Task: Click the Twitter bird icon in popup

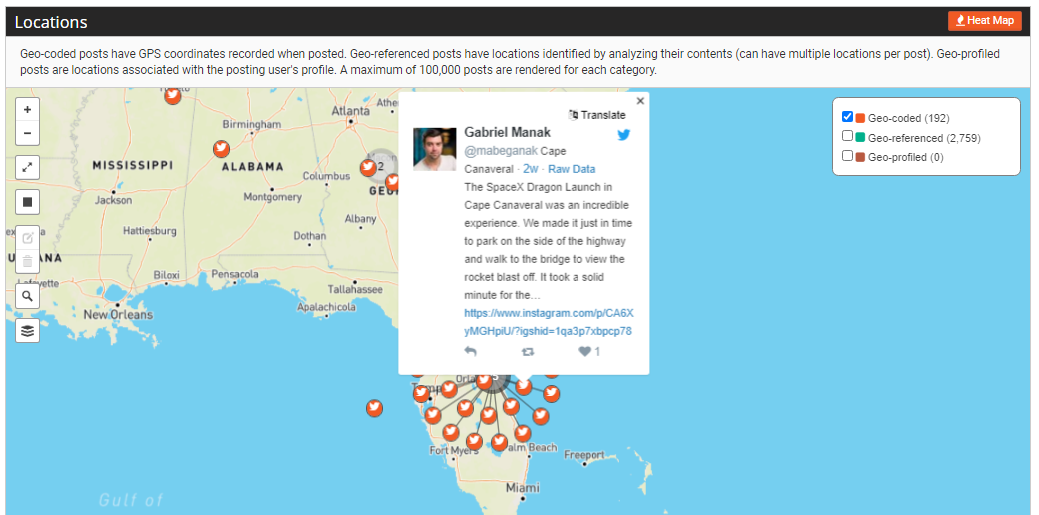Action: pyautogui.click(x=624, y=135)
